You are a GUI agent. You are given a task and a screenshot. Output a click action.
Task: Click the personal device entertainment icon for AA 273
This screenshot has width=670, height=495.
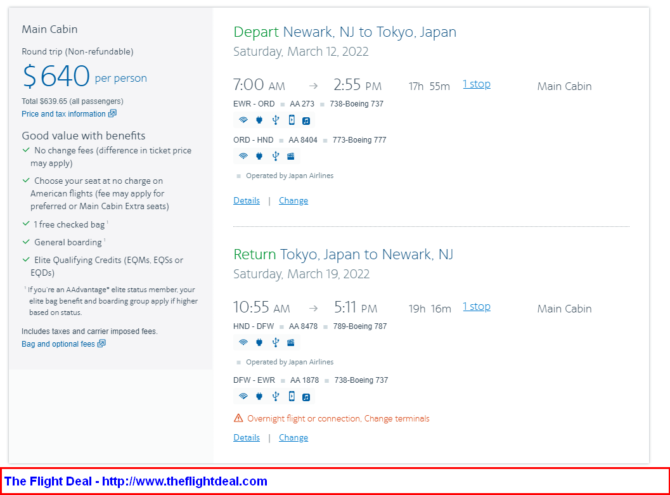[x=291, y=120]
